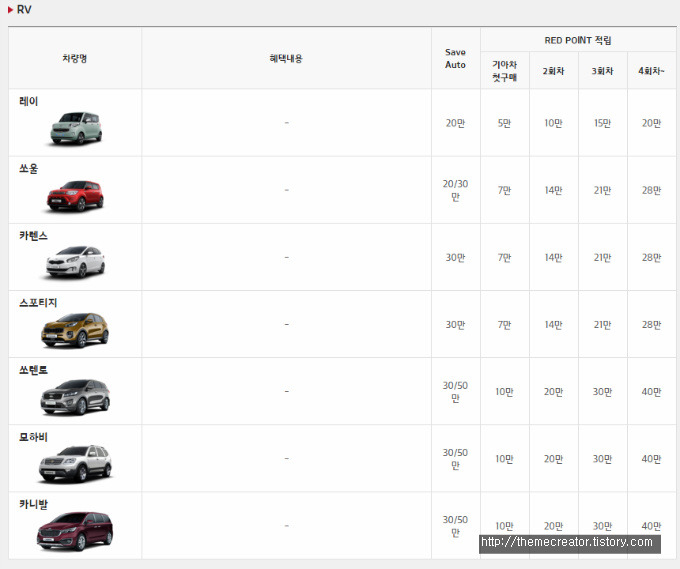680x569 pixels.
Task: Click the 레이 car thumbnail
Action: tap(76, 128)
